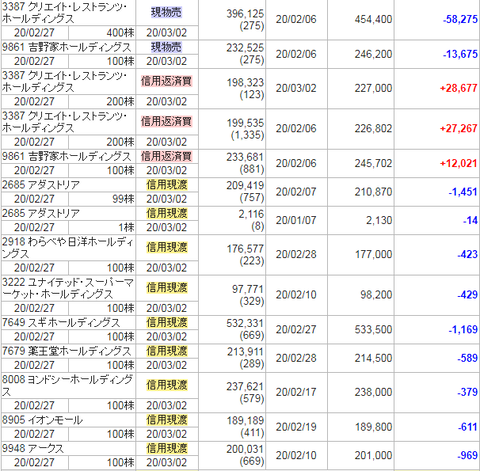Click the 20/02/17 acquisition date

(296, 392)
